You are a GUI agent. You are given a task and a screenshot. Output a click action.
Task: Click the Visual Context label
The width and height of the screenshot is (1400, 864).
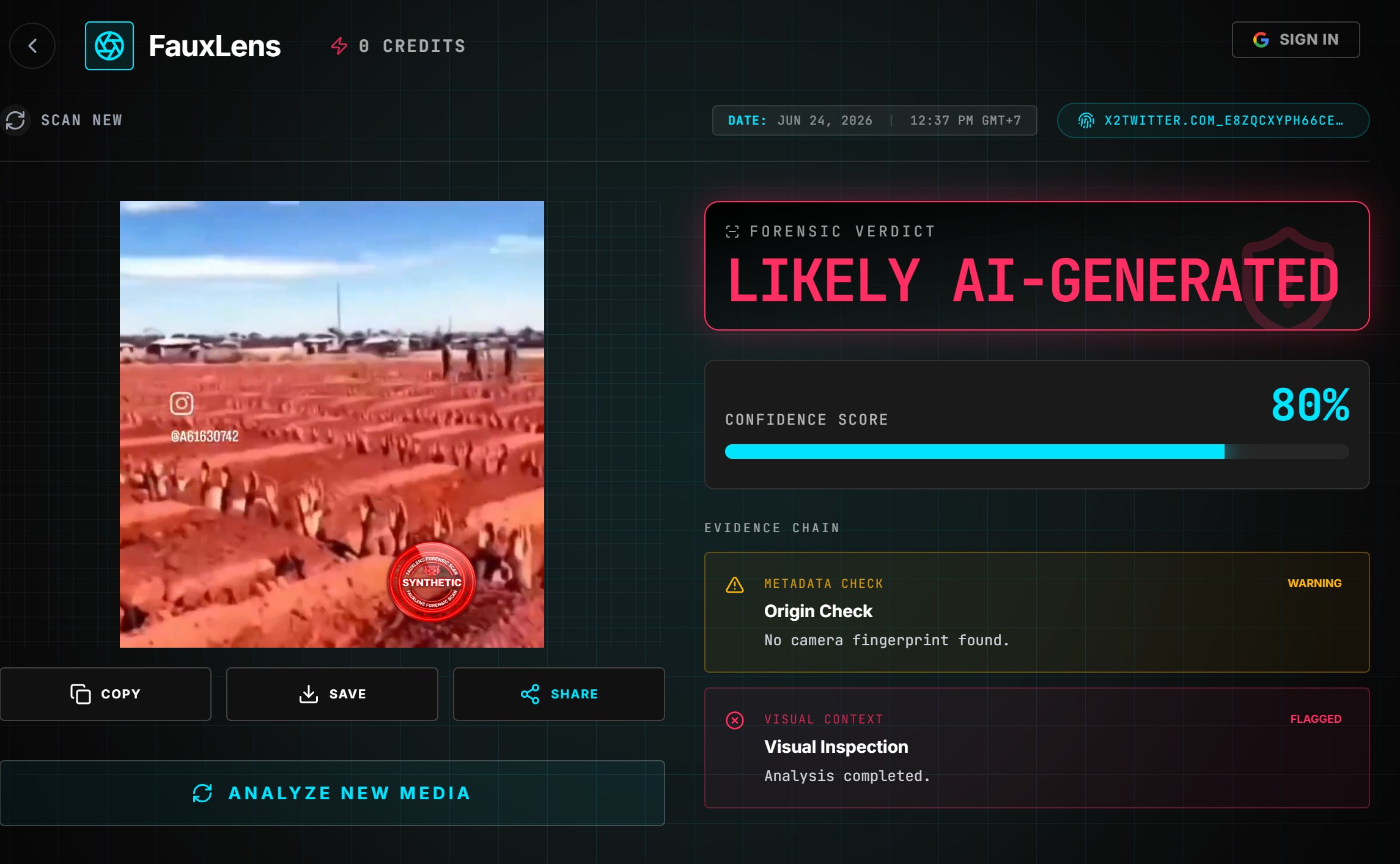click(823, 719)
